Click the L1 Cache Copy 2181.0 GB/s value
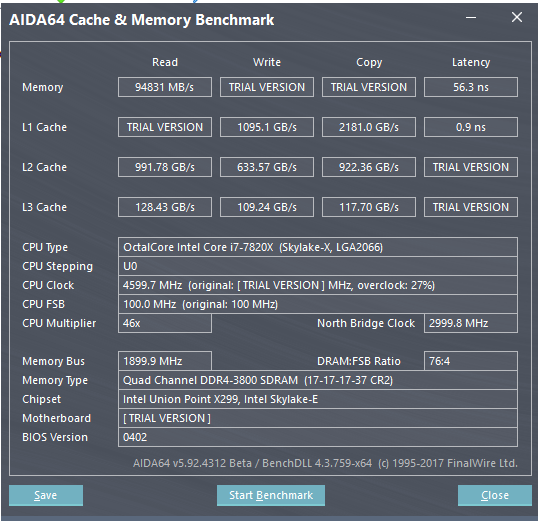Image resolution: width=538 pixels, height=522 pixels. pyautogui.click(x=369, y=127)
